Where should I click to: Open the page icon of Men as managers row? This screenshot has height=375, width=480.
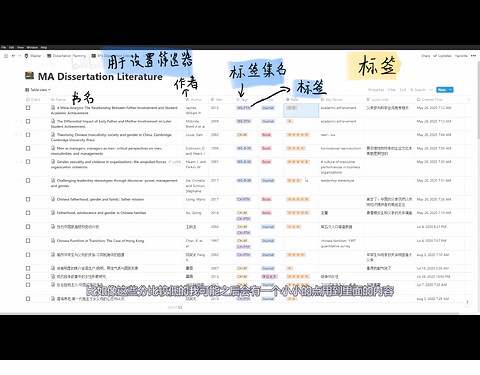[x=53, y=148]
